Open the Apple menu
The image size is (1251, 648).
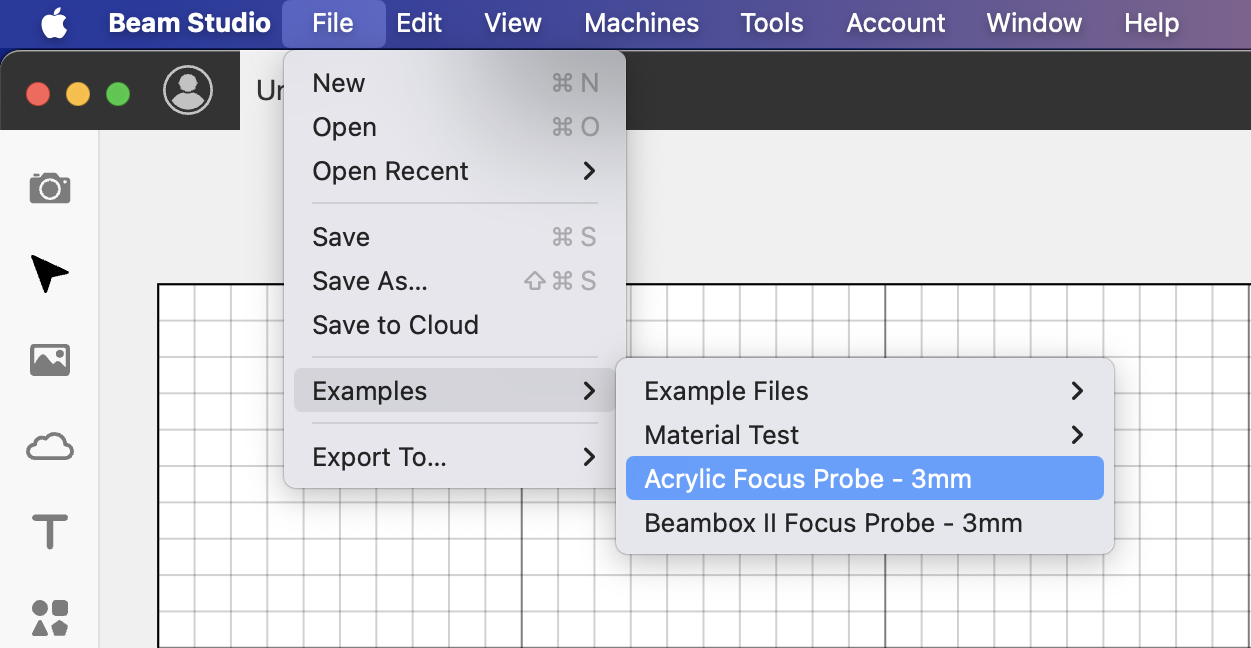click(x=54, y=23)
